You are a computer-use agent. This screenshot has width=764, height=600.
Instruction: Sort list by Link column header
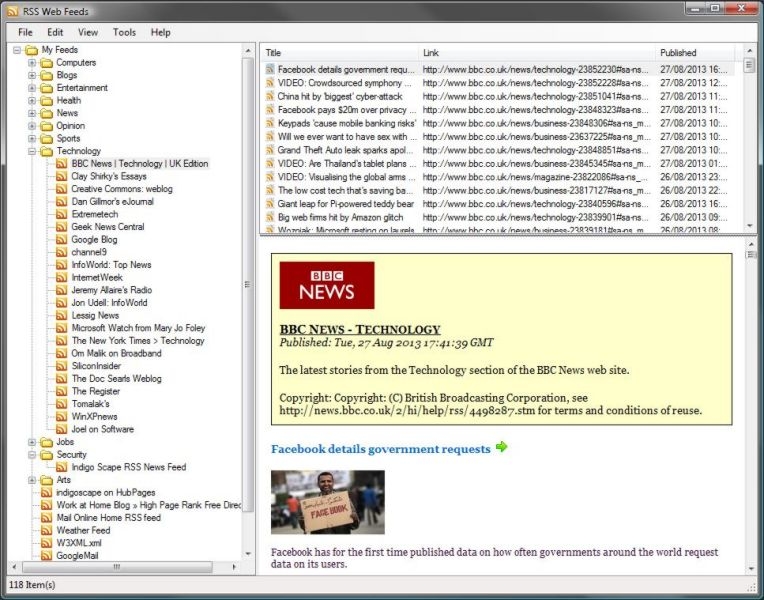coord(537,53)
